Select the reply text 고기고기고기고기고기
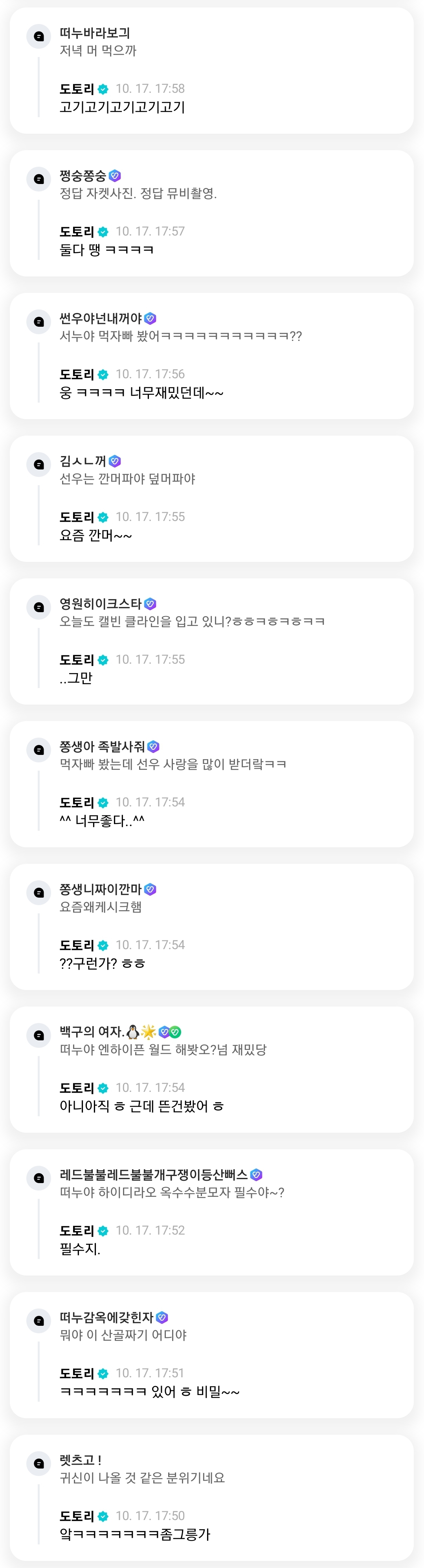424x1568 pixels. coord(122,107)
